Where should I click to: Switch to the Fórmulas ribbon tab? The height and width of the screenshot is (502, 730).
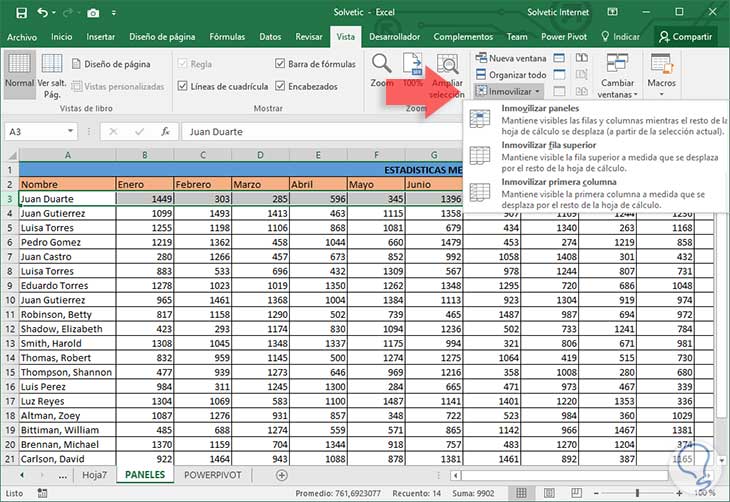click(x=226, y=36)
